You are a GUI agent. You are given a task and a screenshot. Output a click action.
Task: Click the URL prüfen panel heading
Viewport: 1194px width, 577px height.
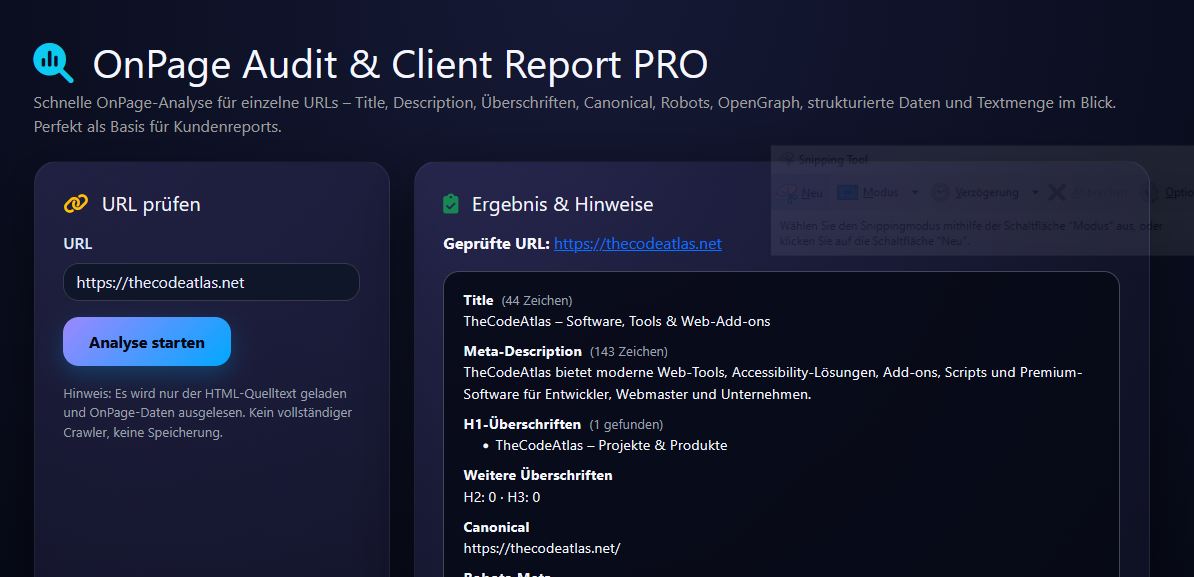point(151,205)
